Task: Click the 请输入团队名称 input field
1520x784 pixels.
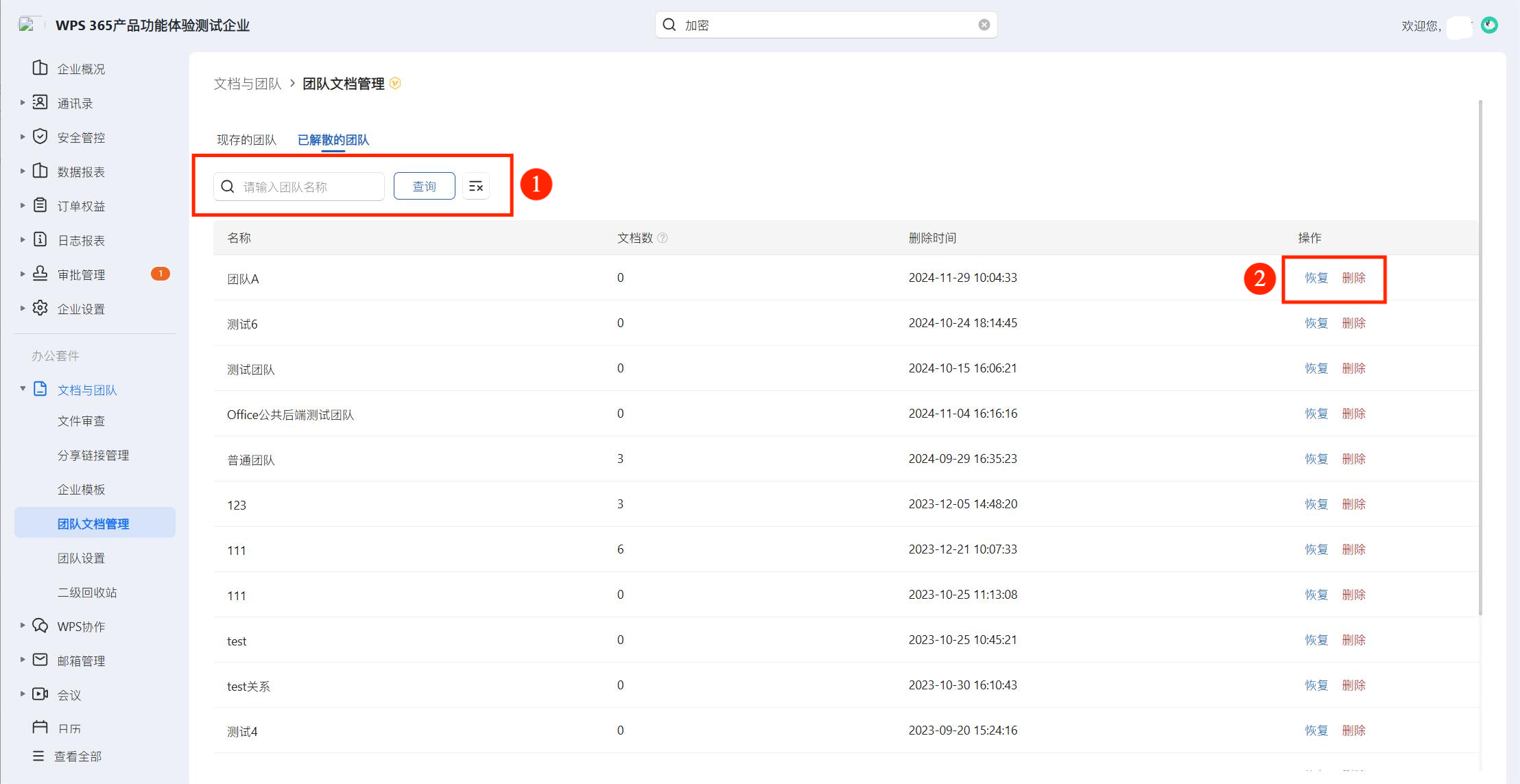Action: pyautogui.click(x=299, y=187)
